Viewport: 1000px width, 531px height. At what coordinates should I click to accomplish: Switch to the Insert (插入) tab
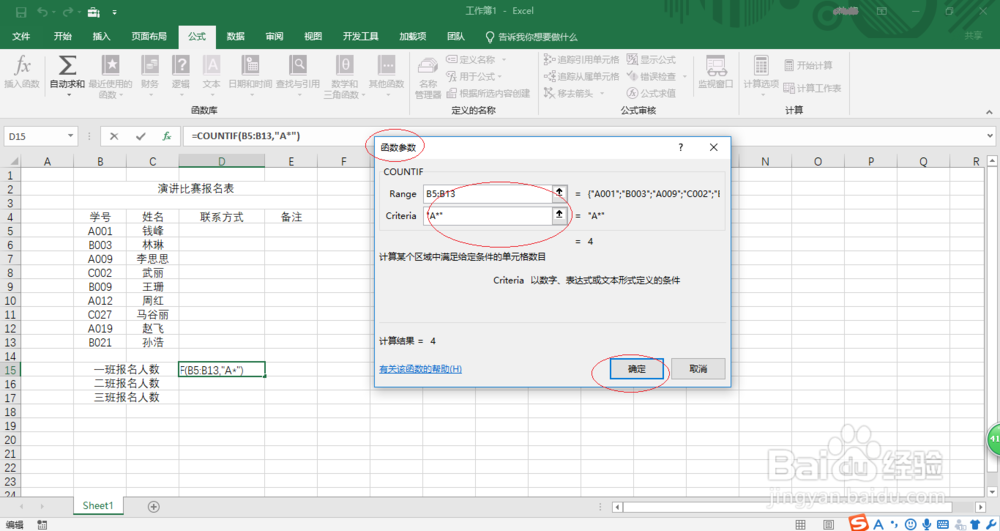(101, 36)
